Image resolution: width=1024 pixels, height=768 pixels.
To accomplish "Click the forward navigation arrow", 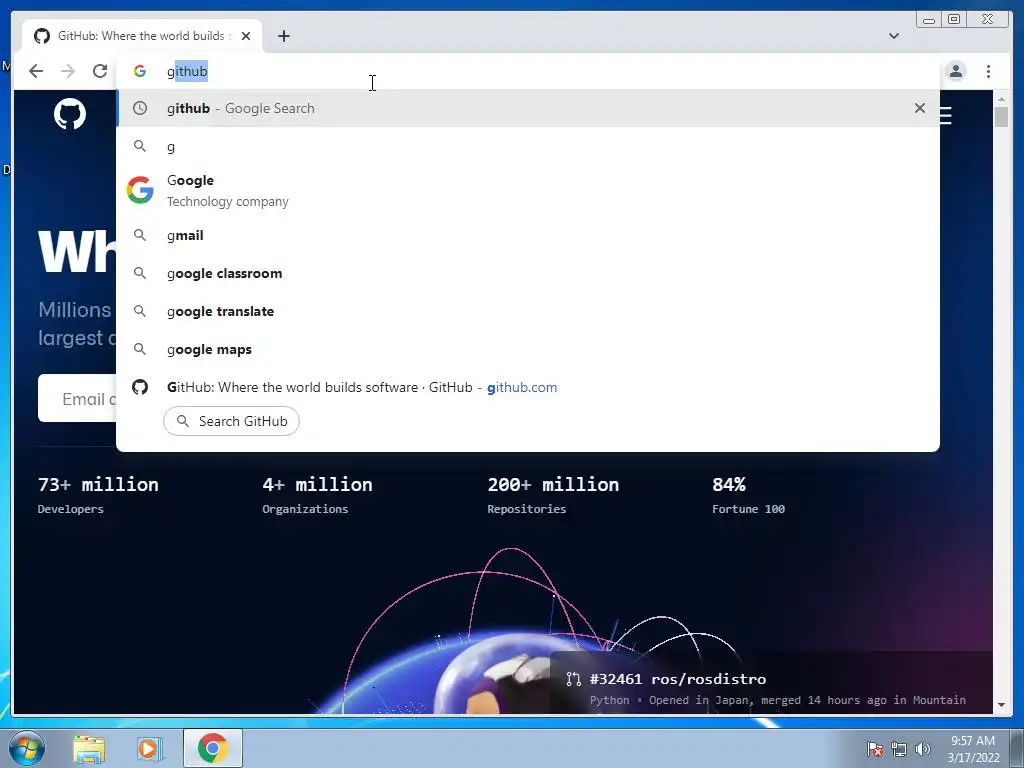I will coord(68,71).
